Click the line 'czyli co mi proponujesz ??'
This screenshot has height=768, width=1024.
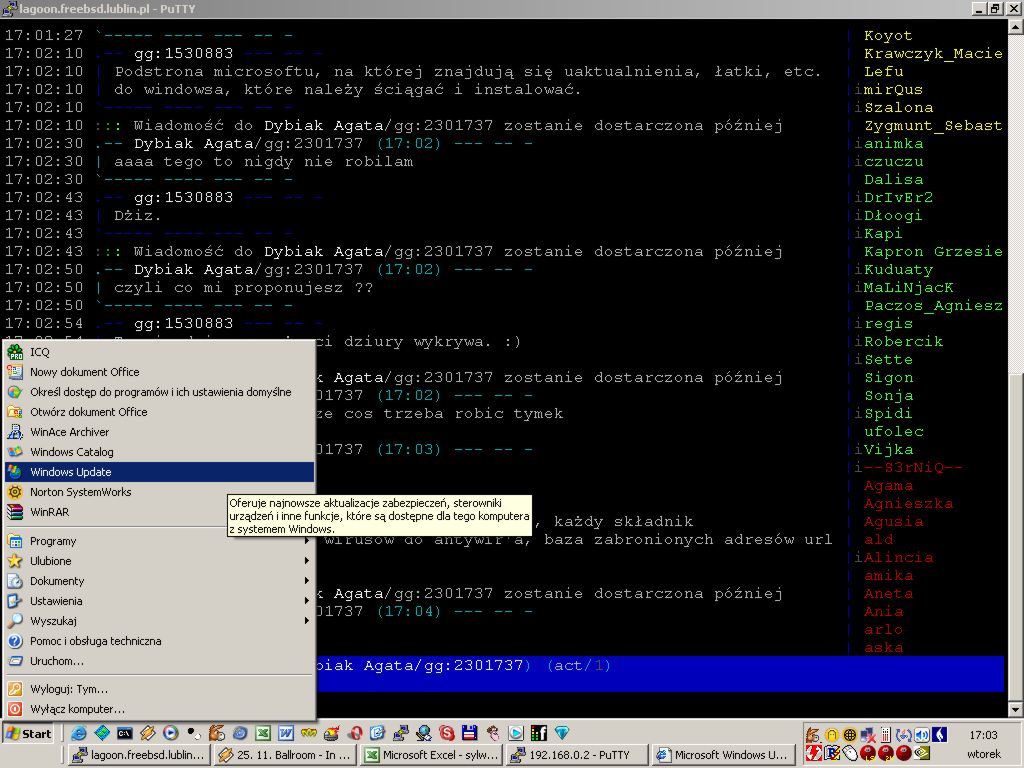[x=244, y=287]
